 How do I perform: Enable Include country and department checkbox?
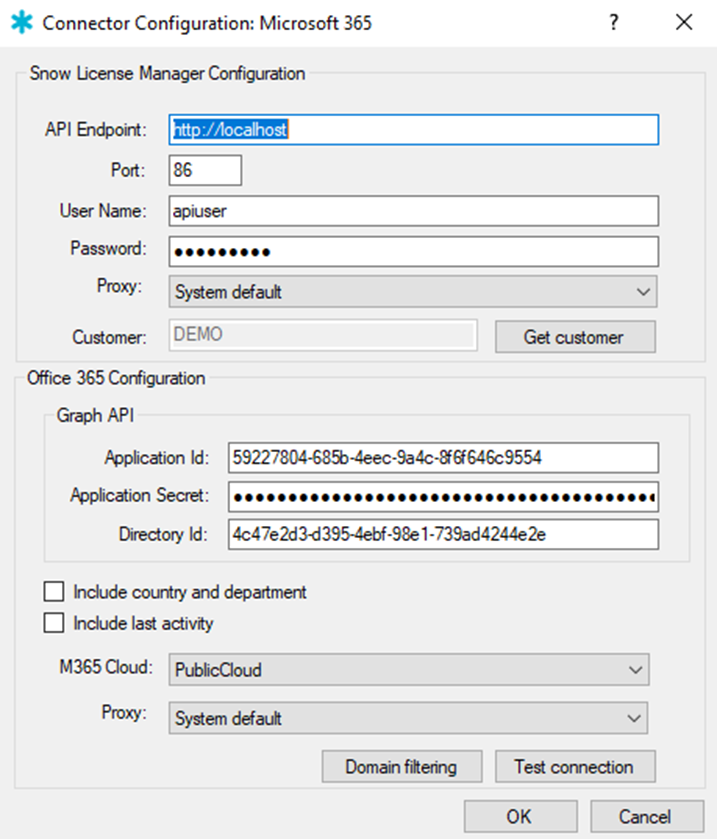54,592
